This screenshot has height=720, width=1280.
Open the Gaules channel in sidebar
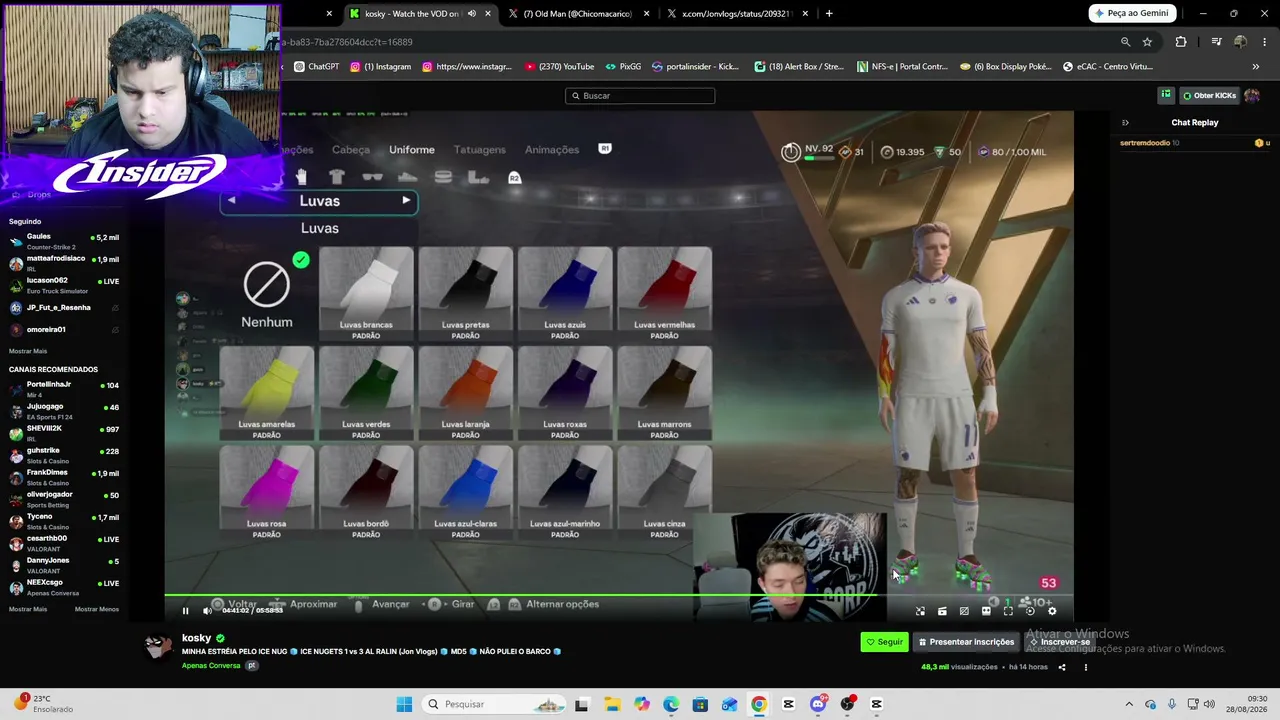[64, 241]
